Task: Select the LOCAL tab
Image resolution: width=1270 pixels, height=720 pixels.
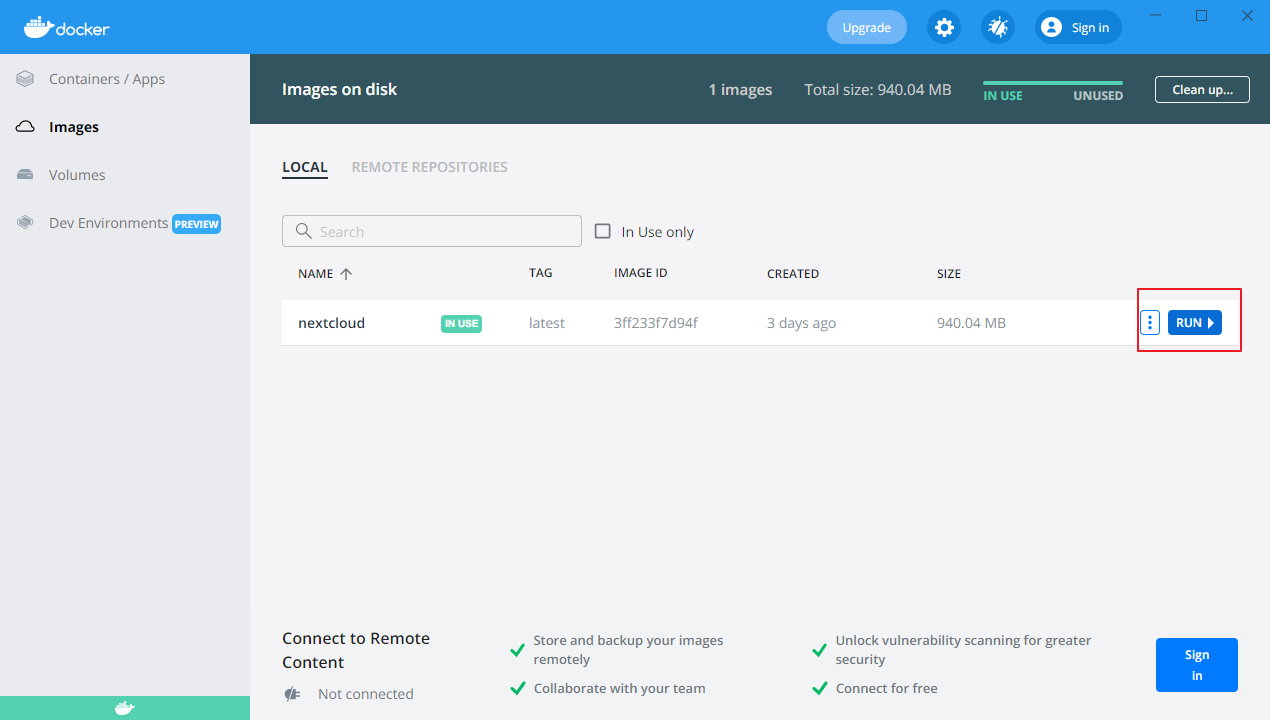Action: [305, 167]
